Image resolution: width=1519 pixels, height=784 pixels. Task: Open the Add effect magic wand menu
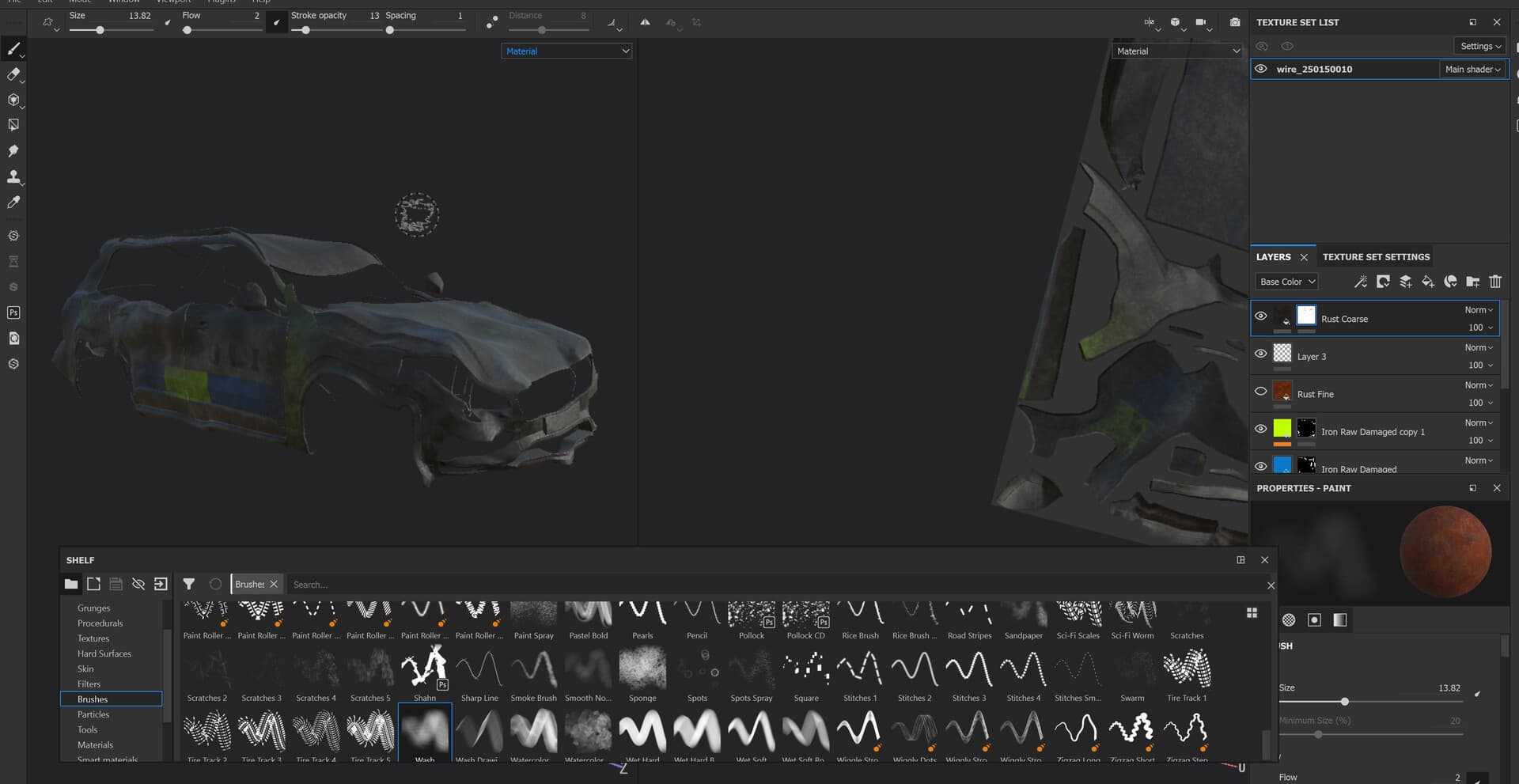coord(1360,282)
